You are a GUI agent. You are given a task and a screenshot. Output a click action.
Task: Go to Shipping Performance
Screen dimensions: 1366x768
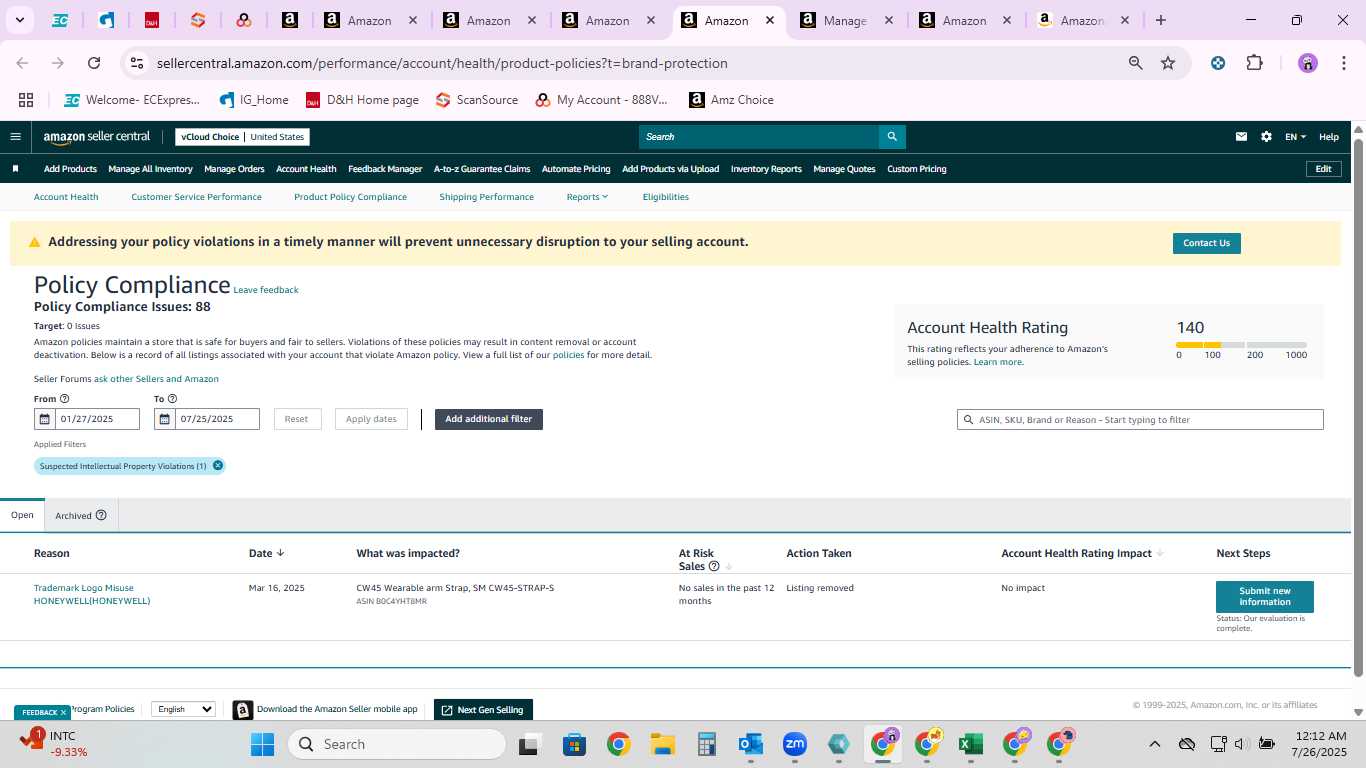[486, 197]
